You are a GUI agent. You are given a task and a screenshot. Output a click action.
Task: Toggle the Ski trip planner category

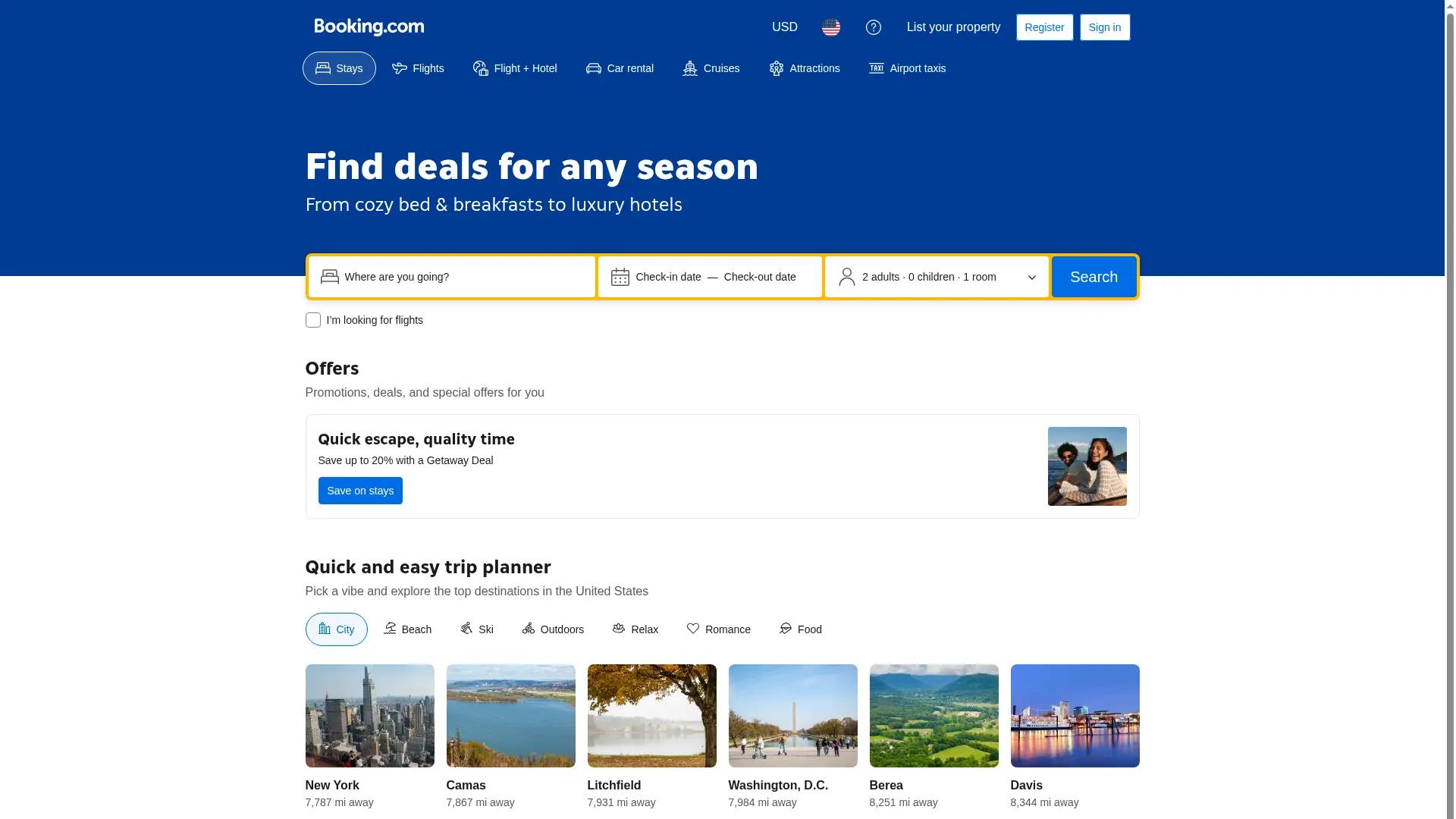[476, 629]
